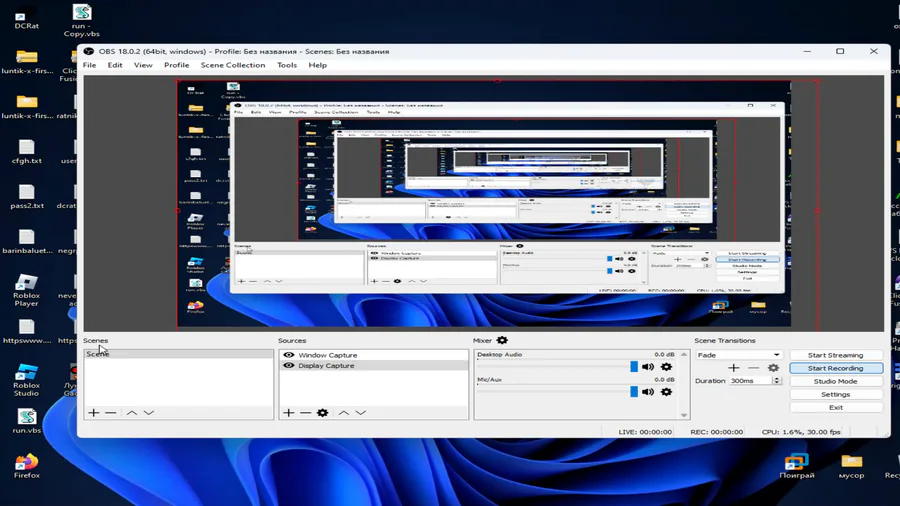Viewport: 900px width, 506px height.
Task: Click Start Recording button
Action: click(835, 368)
